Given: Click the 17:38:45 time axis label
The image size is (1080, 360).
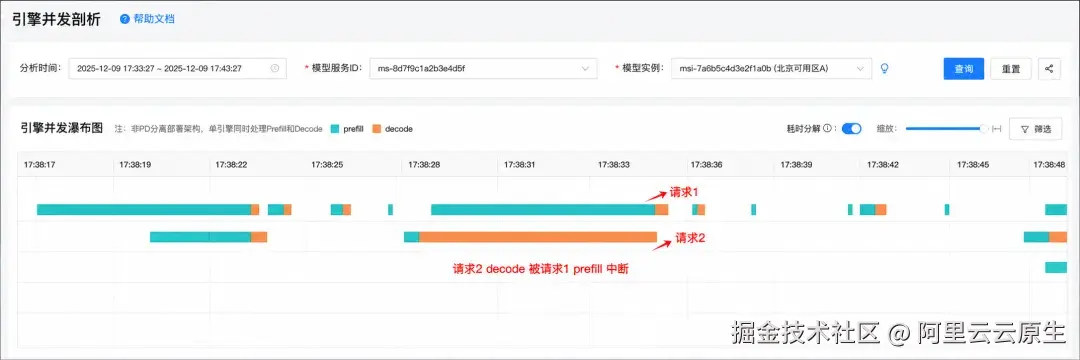Looking at the screenshot, I should (x=973, y=165).
